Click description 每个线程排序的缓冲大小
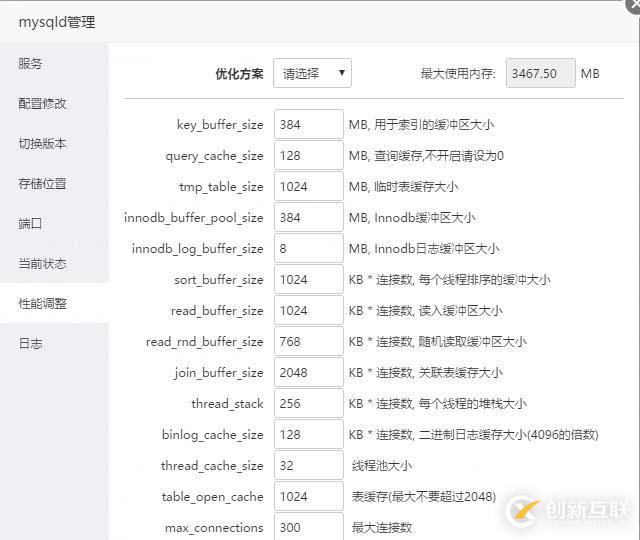Viewport: 640px width, 540px height. point(484,280)
